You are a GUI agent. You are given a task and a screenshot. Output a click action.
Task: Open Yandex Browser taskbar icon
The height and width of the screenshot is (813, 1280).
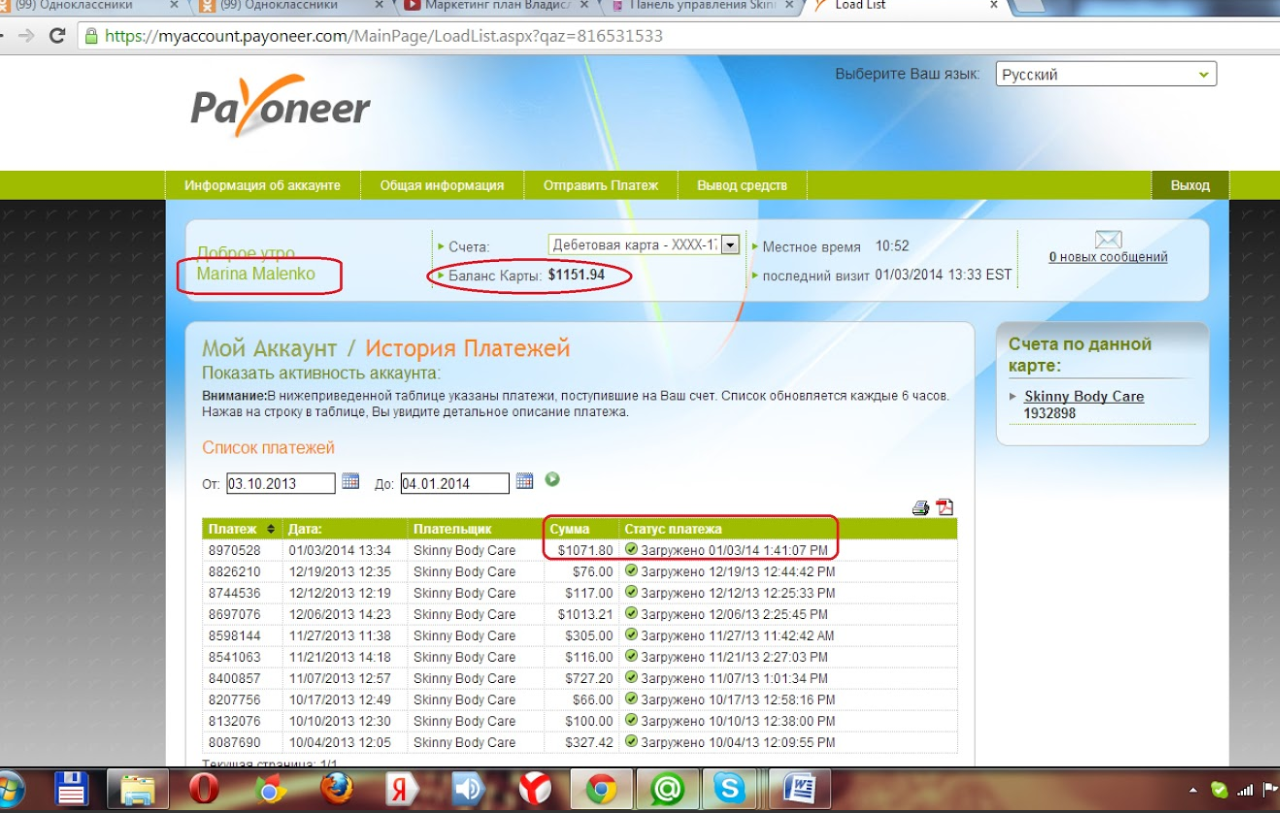tap(535, 790)
